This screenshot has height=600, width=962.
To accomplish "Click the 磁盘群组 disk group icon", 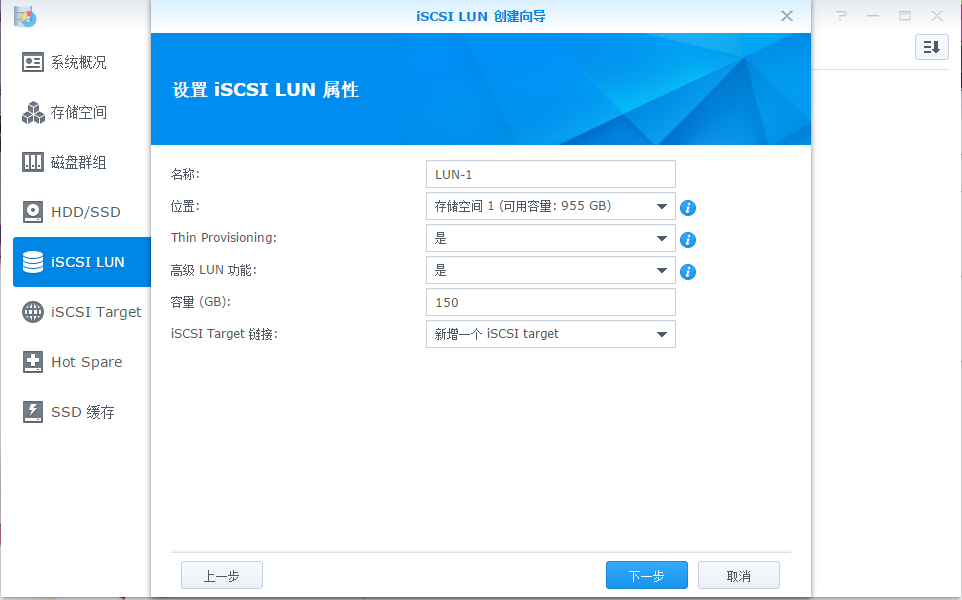I will [33, 162].
